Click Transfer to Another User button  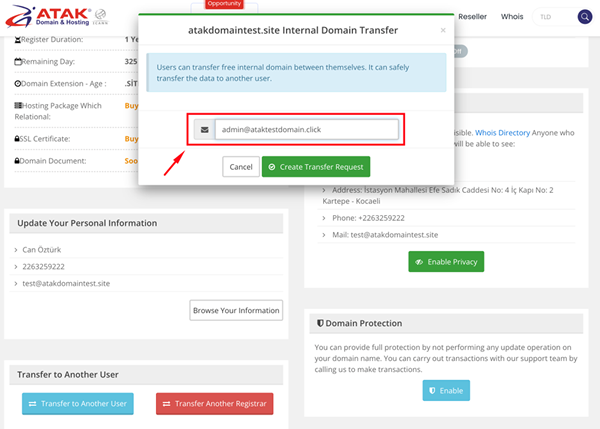78,404
